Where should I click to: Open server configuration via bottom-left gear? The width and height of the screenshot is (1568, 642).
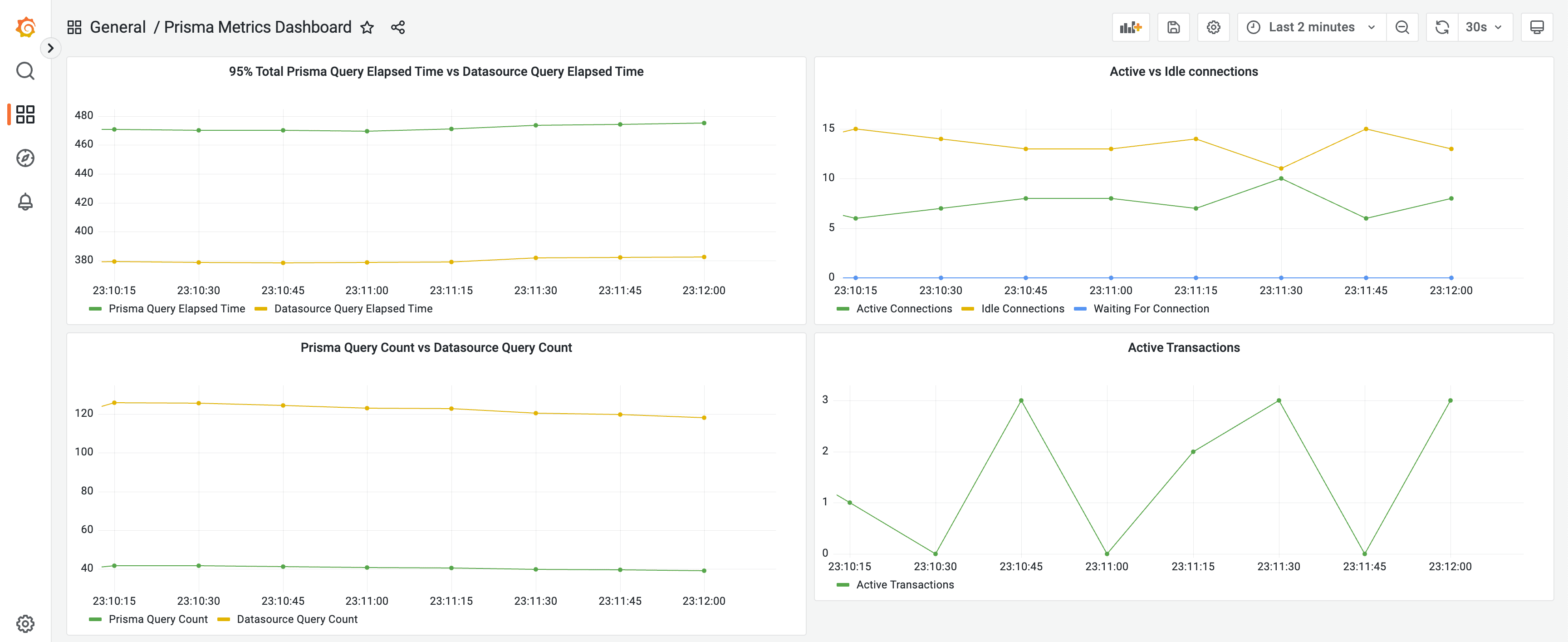(x=25, y=623)
